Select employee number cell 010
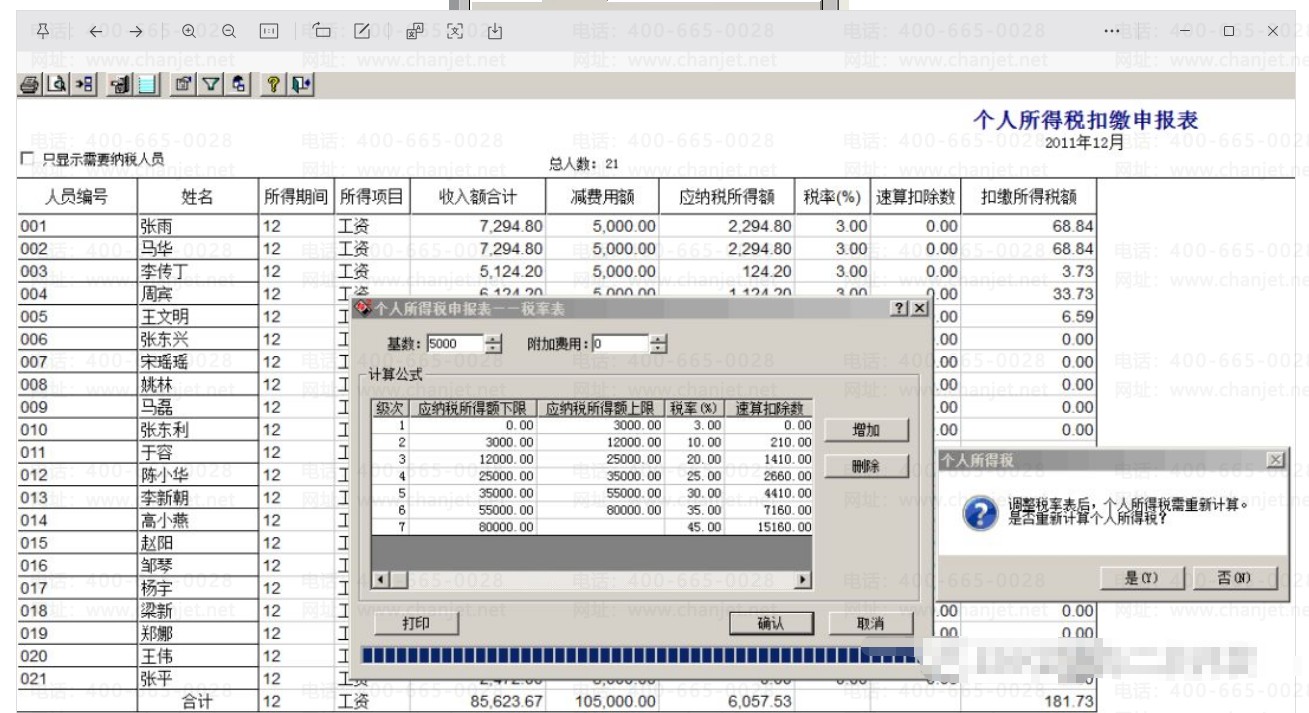Screen dimensions: 1309x713 click(77, 429)
